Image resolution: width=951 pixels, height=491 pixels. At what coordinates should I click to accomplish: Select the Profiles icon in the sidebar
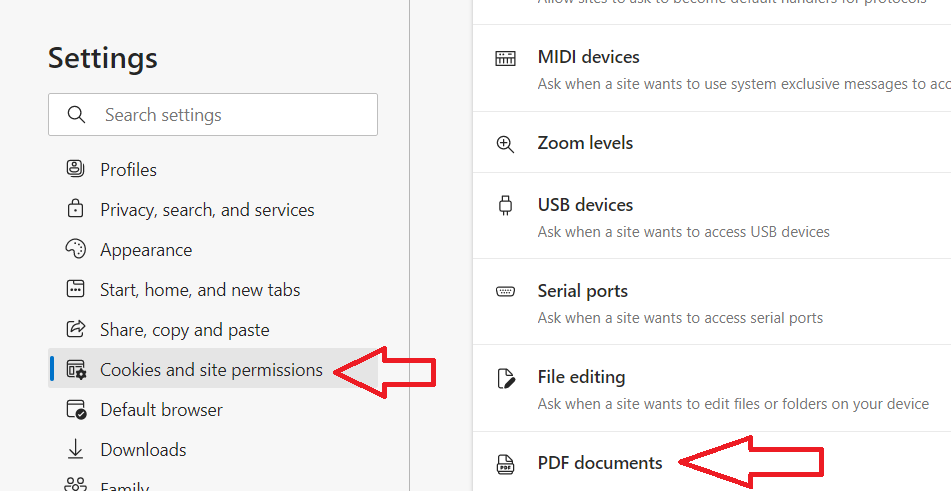[75, 169]
